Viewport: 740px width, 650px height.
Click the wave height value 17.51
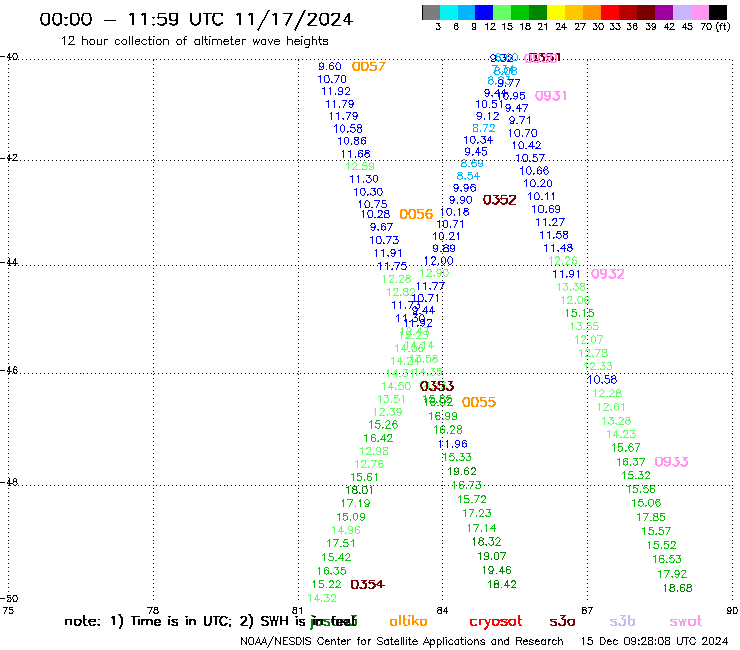(341, 543)
